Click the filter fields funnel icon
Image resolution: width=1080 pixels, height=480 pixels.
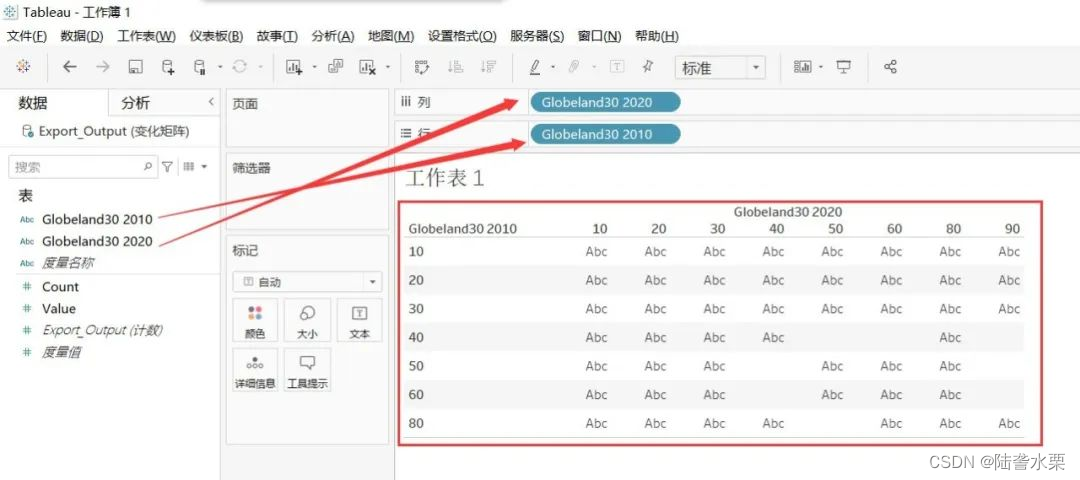(167, 167)
